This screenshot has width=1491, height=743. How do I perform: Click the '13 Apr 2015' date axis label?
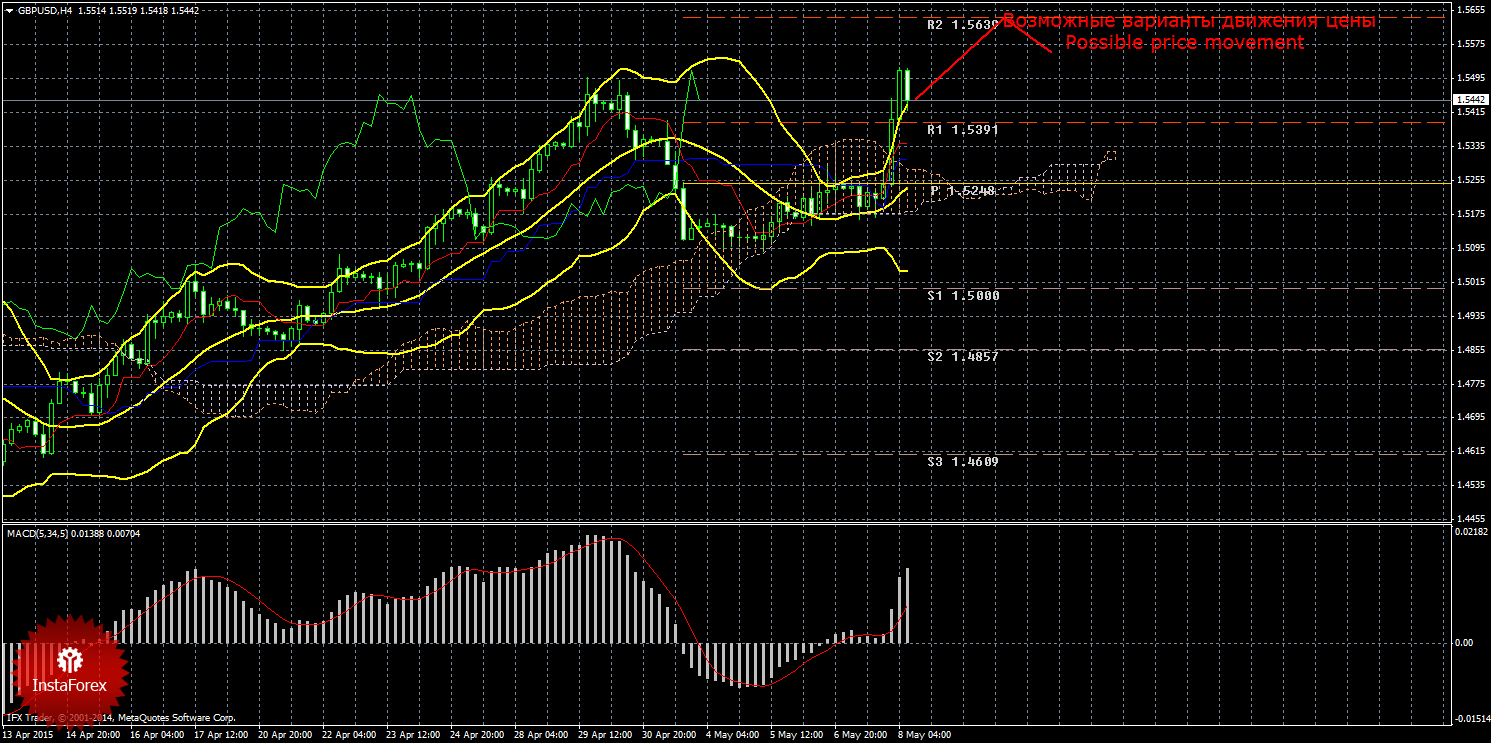pos(28,735)
